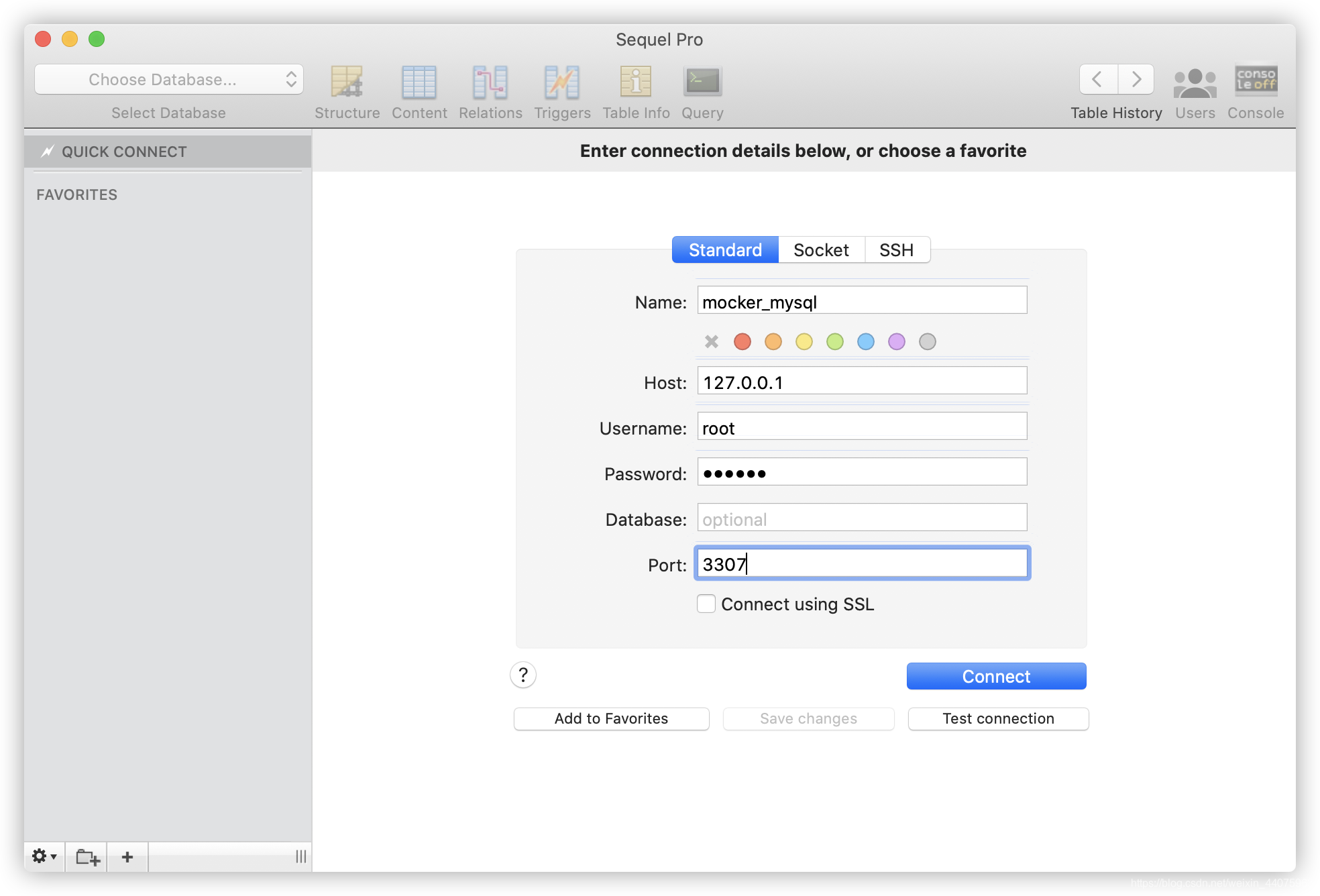Open the Table Info icon

(x=636, y=82)
